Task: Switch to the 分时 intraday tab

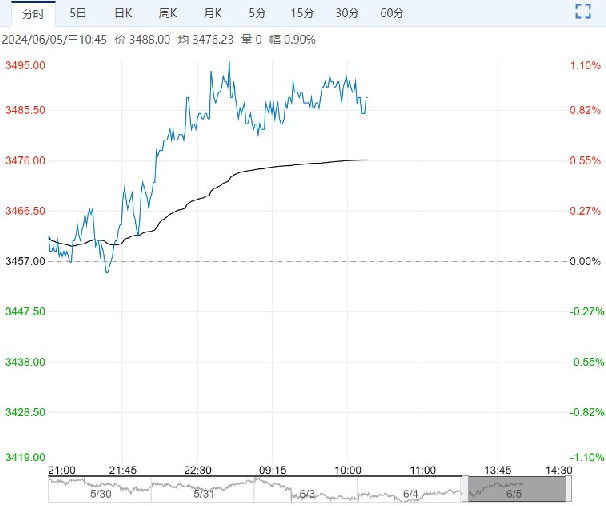Action: (33, 13)
